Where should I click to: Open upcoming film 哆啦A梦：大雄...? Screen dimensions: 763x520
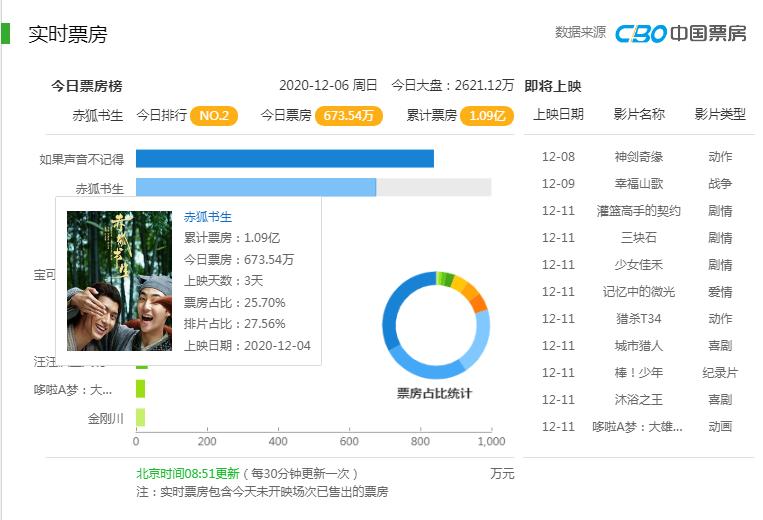tap(637, 427)
